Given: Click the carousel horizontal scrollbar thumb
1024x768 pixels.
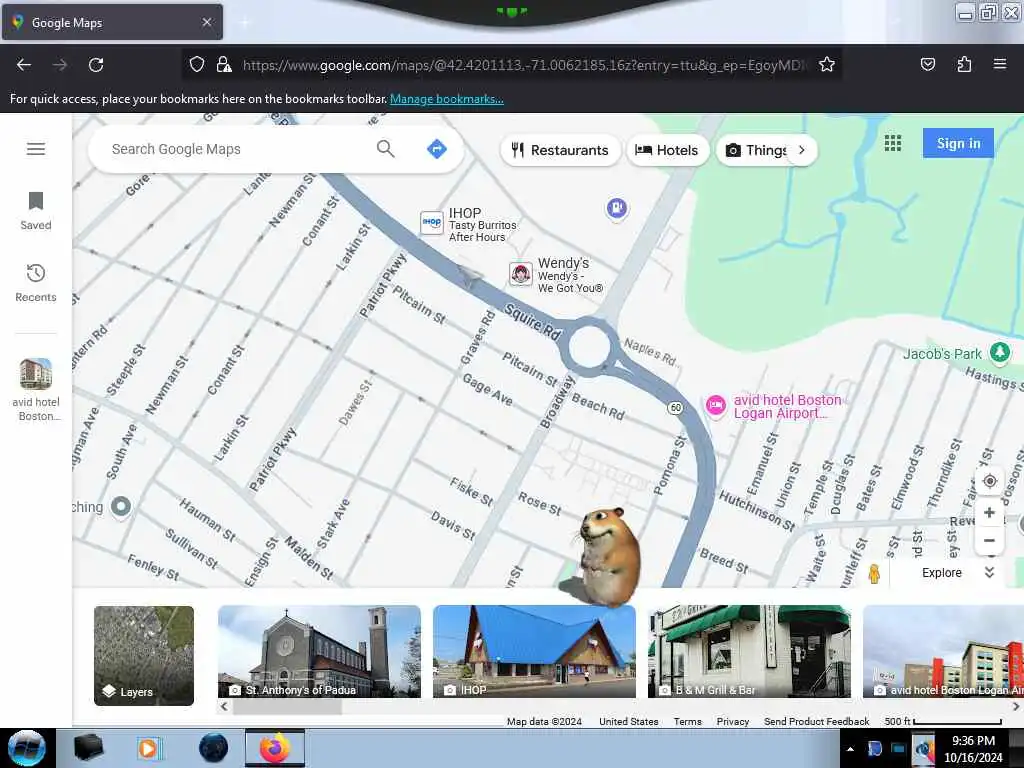Looking at the screenshot, I should [287, 707].
